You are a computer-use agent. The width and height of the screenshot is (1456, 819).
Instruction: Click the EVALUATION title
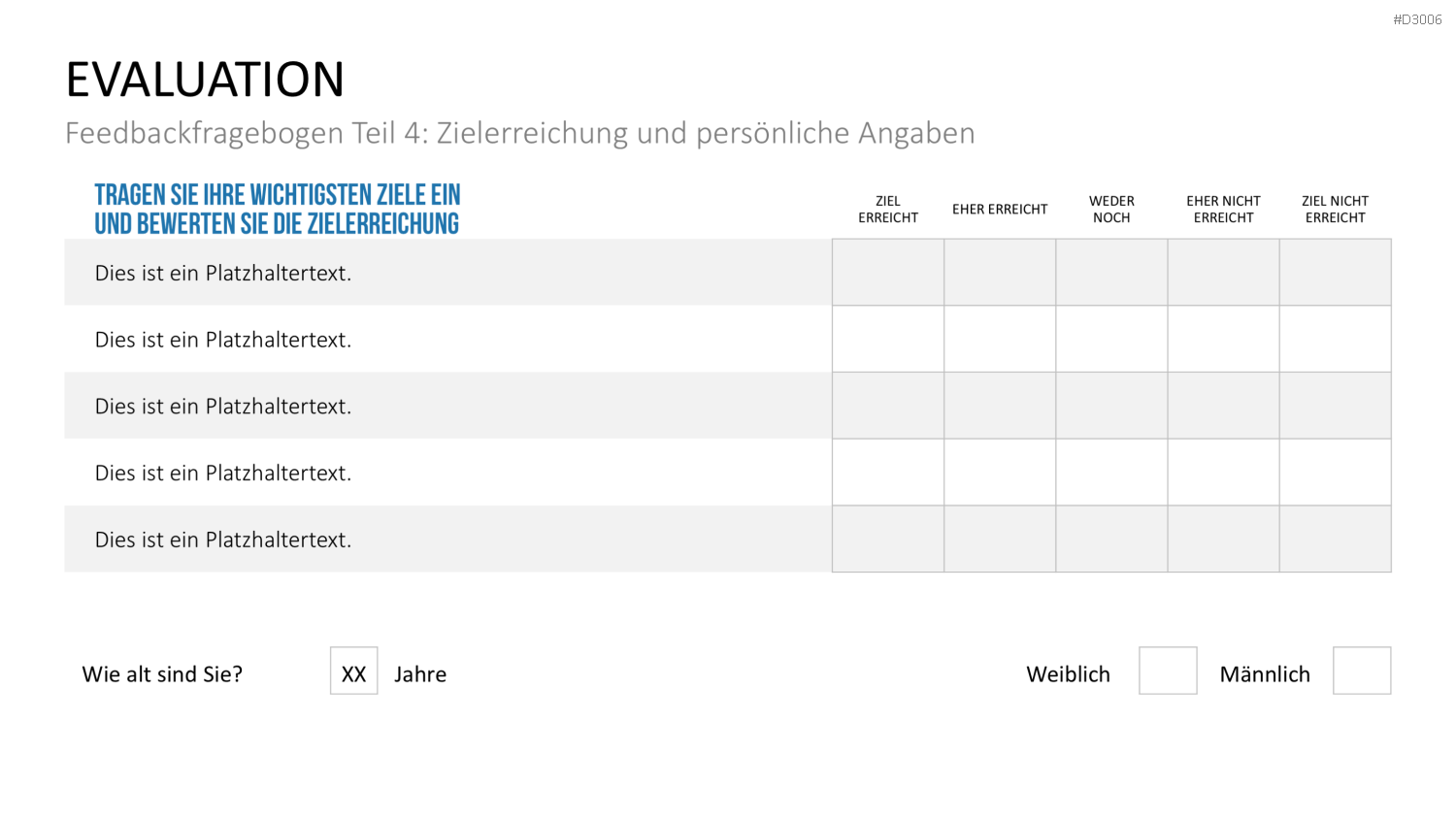205,80
